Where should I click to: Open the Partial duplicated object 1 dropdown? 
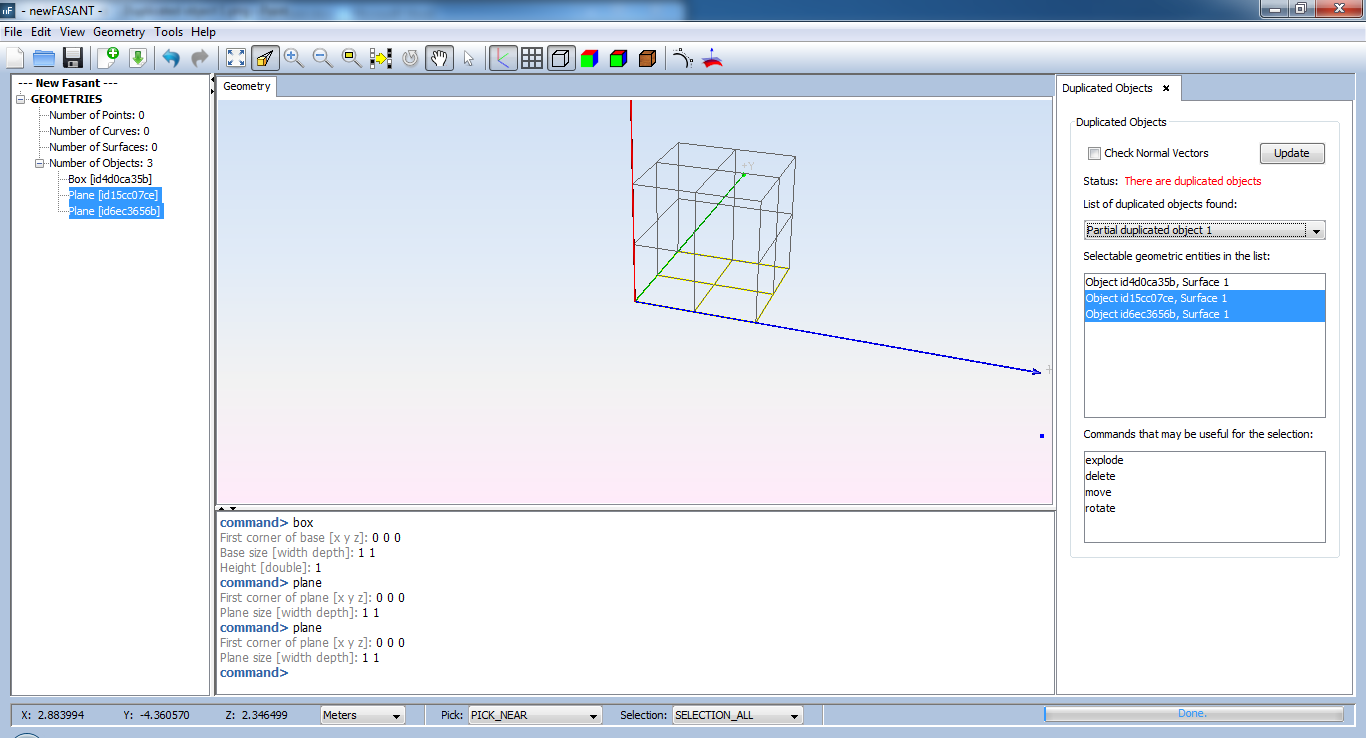[x=1204, y=231]
